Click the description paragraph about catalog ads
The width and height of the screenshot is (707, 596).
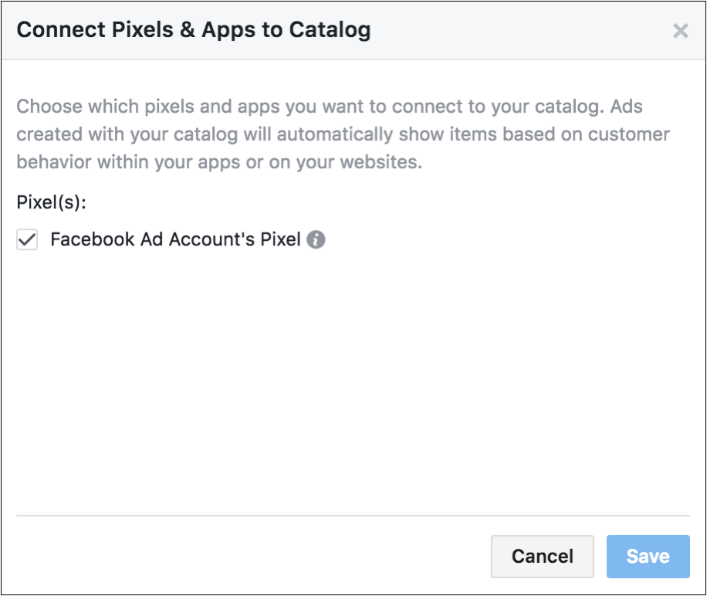[343, 134]
